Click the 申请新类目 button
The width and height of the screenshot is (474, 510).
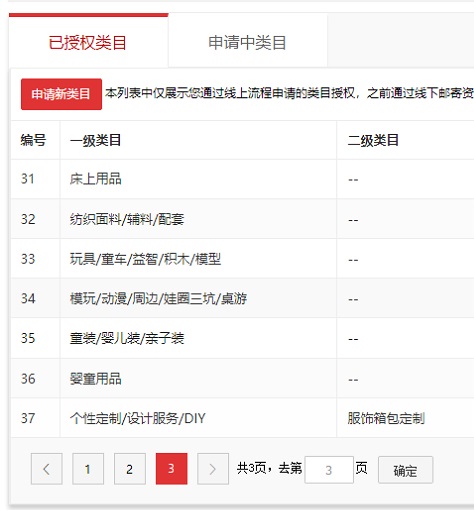[x=61, y=94]
